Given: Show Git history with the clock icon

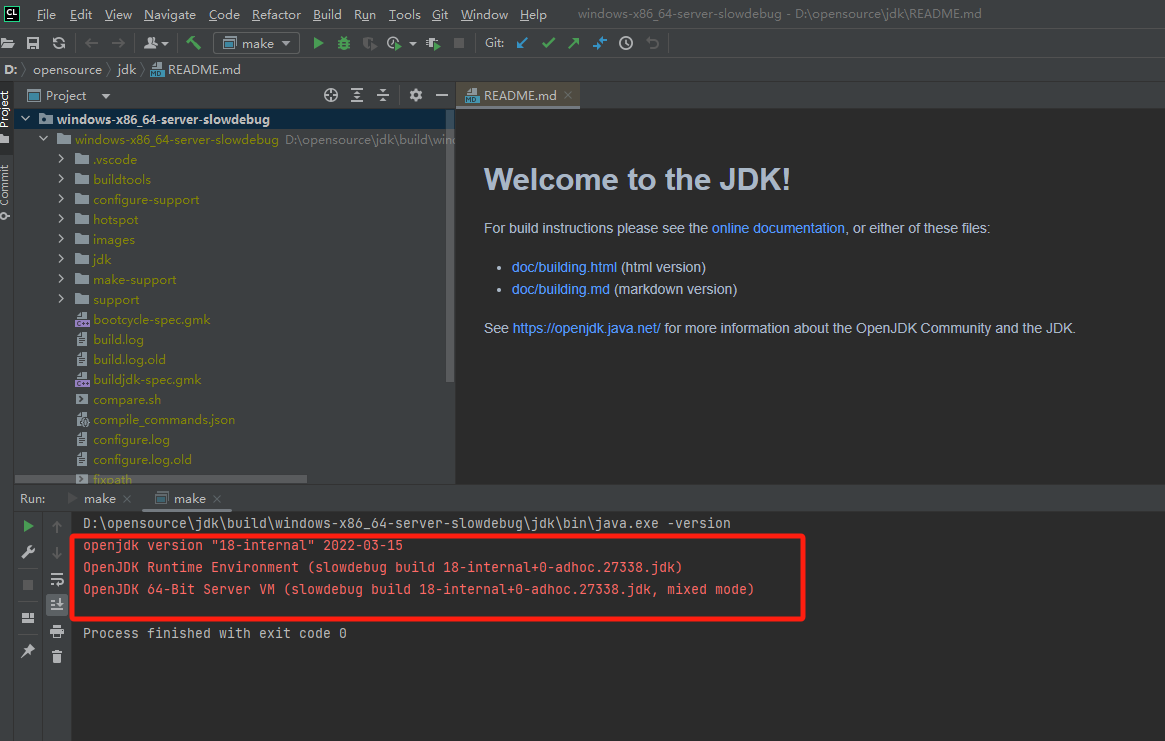Looking at the screenshot, I should (x=626, y=43).
